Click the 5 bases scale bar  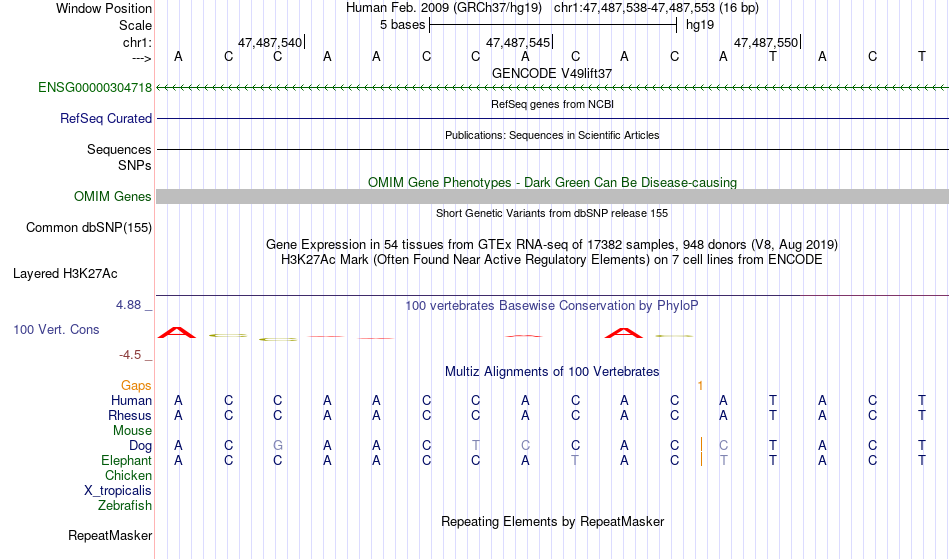tap(553, 25)
